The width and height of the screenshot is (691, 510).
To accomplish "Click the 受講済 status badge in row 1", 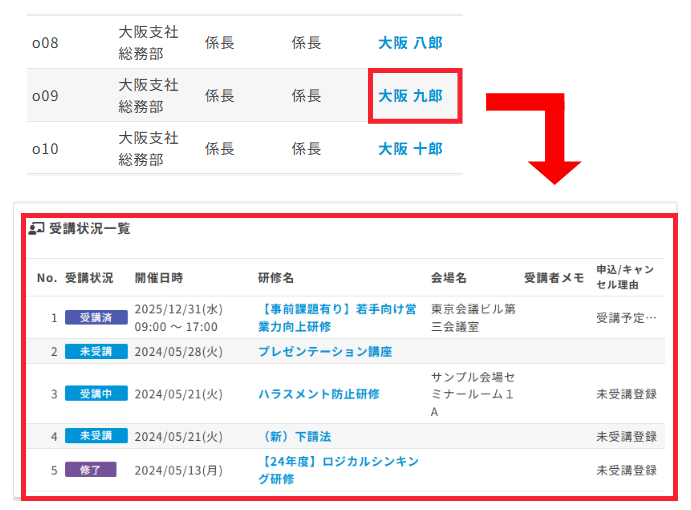I will [x=96, y=317].
